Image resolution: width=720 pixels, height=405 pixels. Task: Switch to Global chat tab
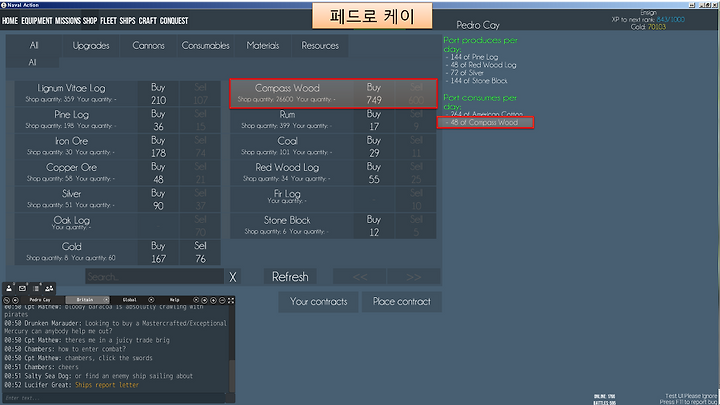(x=129, y=300)
